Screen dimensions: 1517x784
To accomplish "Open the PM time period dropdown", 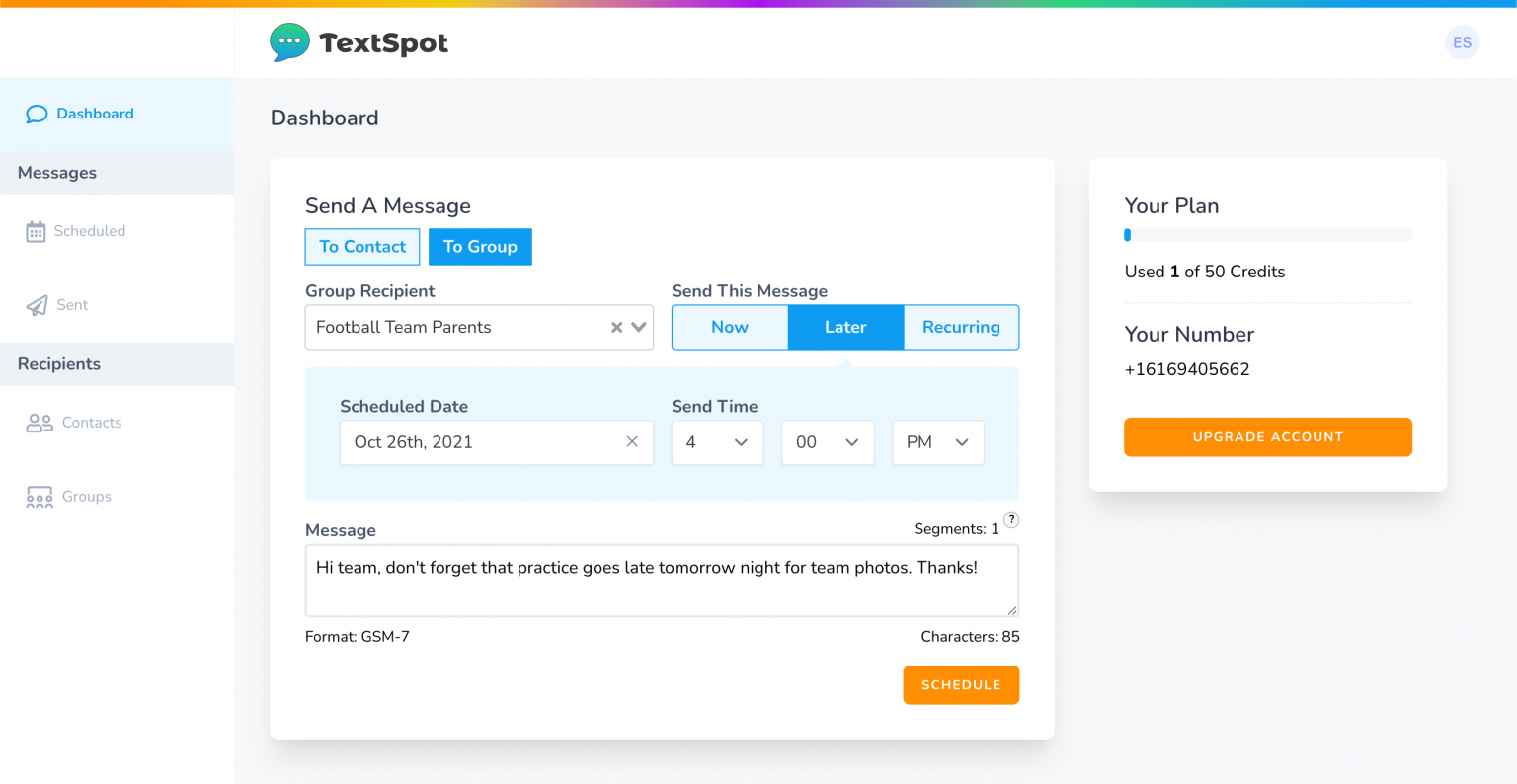I will click(x=937, y=442).
